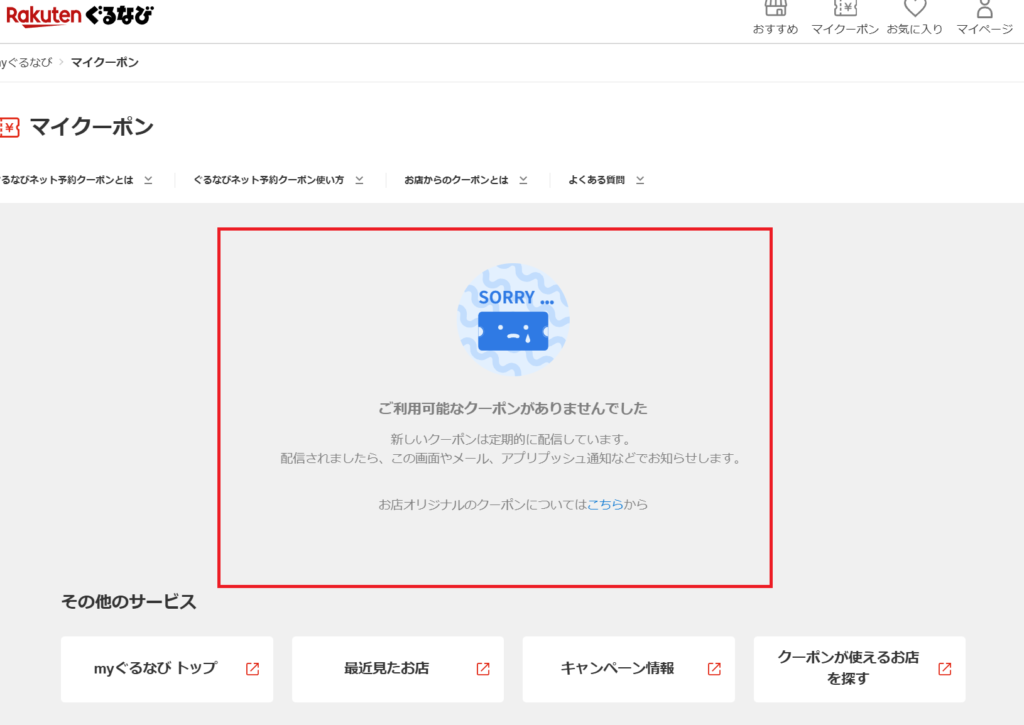The image size is (1024, 725).
Task: Follow the blue こちら link
Action: pyautogui.click(x=605, y=504)
